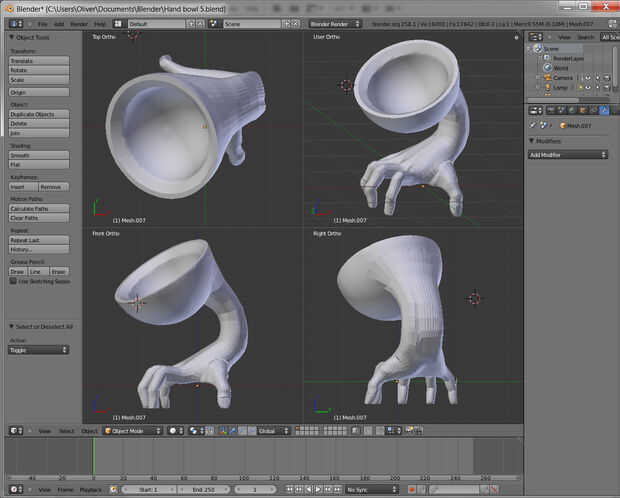Open the pivot point selector
The height and width of the screenshot is (498, 620).
196,430
